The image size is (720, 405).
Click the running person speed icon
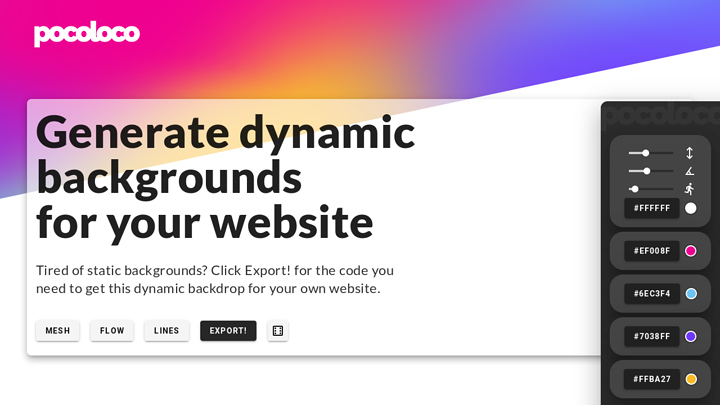coord(689,188)
